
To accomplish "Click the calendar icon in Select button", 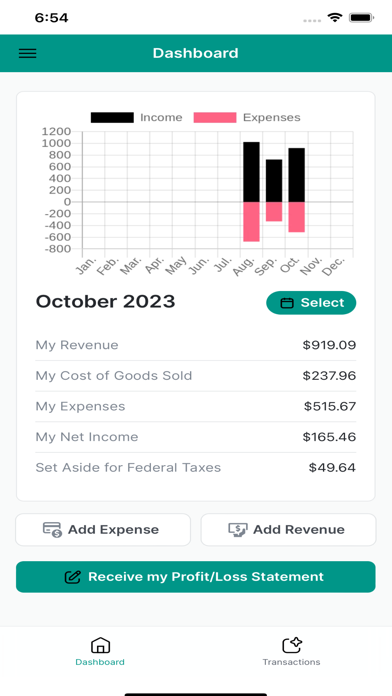I will (x=287, y=303).
